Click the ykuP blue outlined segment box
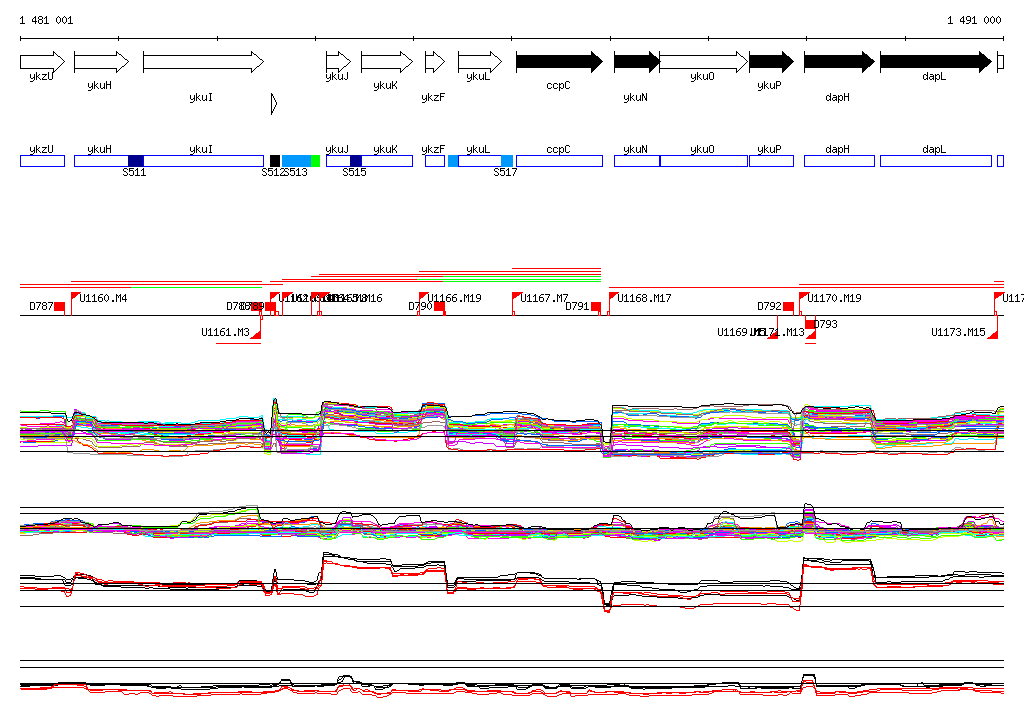The image size is (1024, 714). coord(771,161)
